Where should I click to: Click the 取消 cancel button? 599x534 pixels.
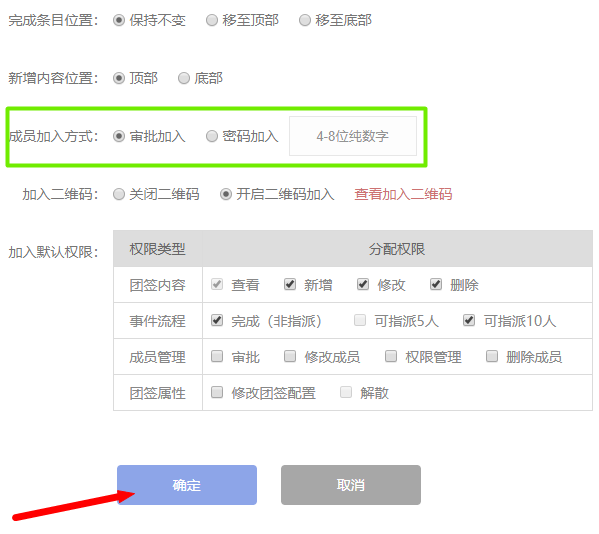(351, 485)
